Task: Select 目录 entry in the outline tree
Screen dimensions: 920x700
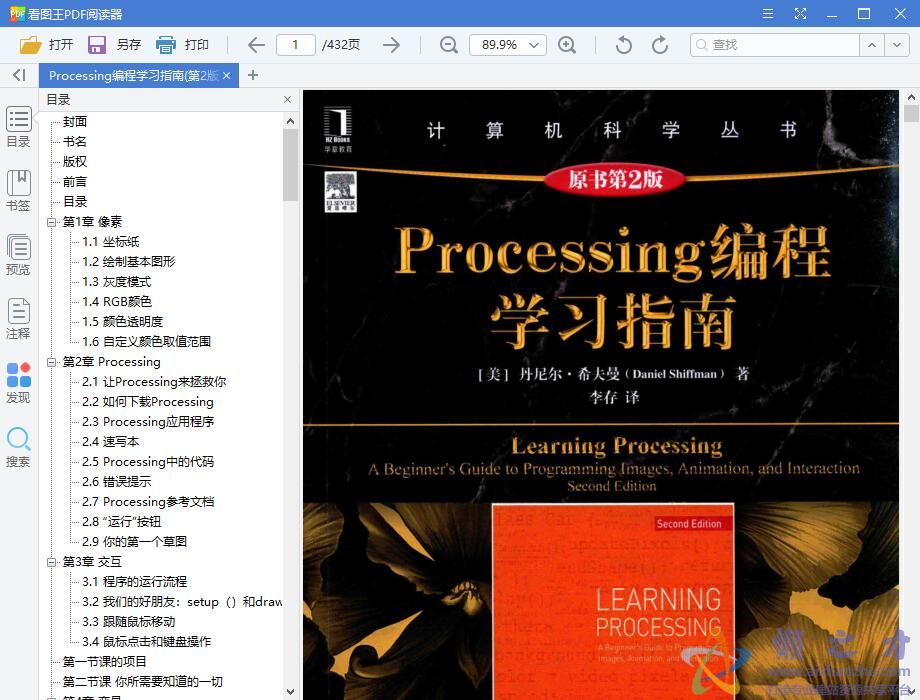Action: tap(75, 201)
